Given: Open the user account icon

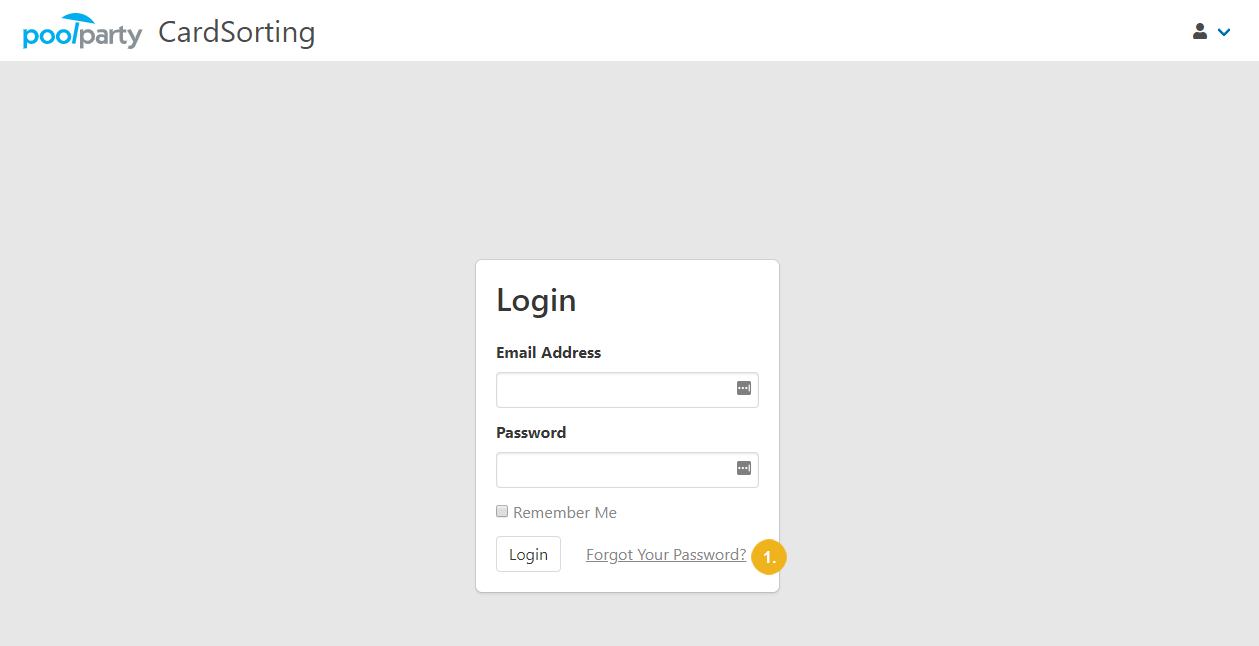Looking at the screenshot, I should pyautogui.click(x=1200, y=31).
